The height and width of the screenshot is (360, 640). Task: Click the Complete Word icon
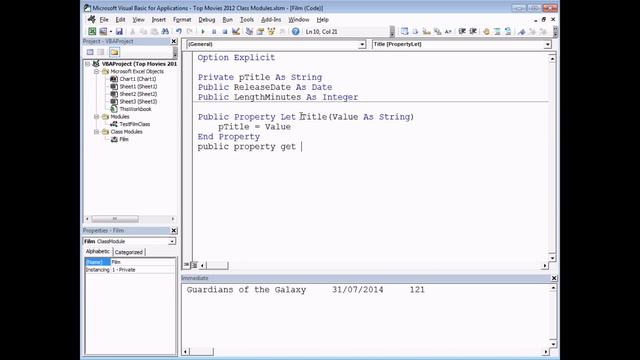[x=448, y=31]
